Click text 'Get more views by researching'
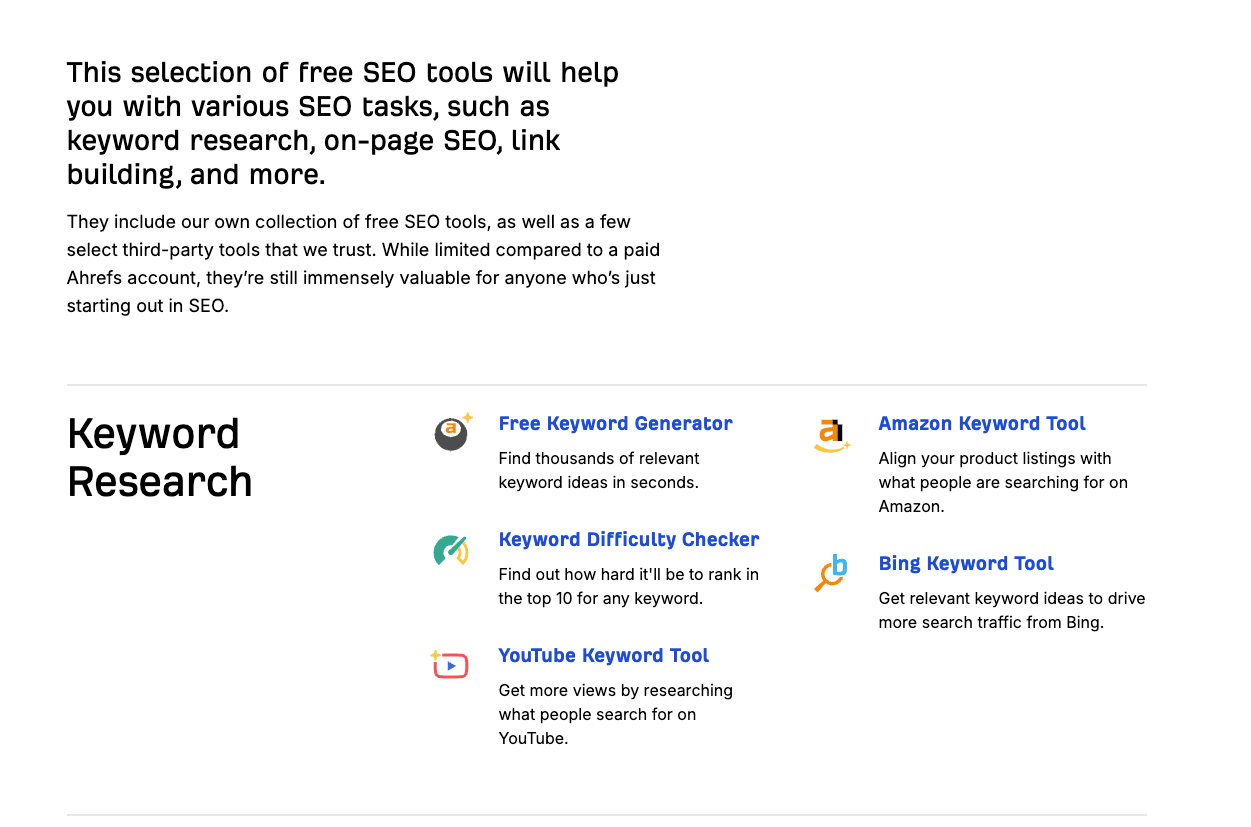1251x827 pixels. point(615,690)
